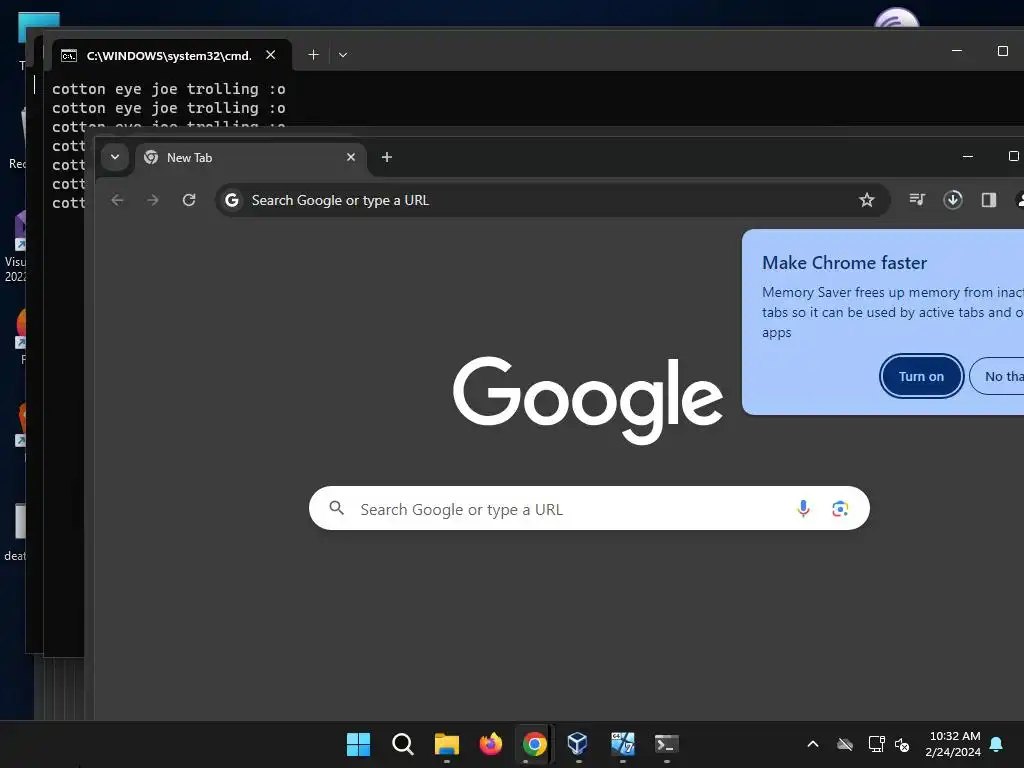The height and width of the screenshot is (768, 1024).
Task: Open Chrome media controls icon
Action: [917, 199]
